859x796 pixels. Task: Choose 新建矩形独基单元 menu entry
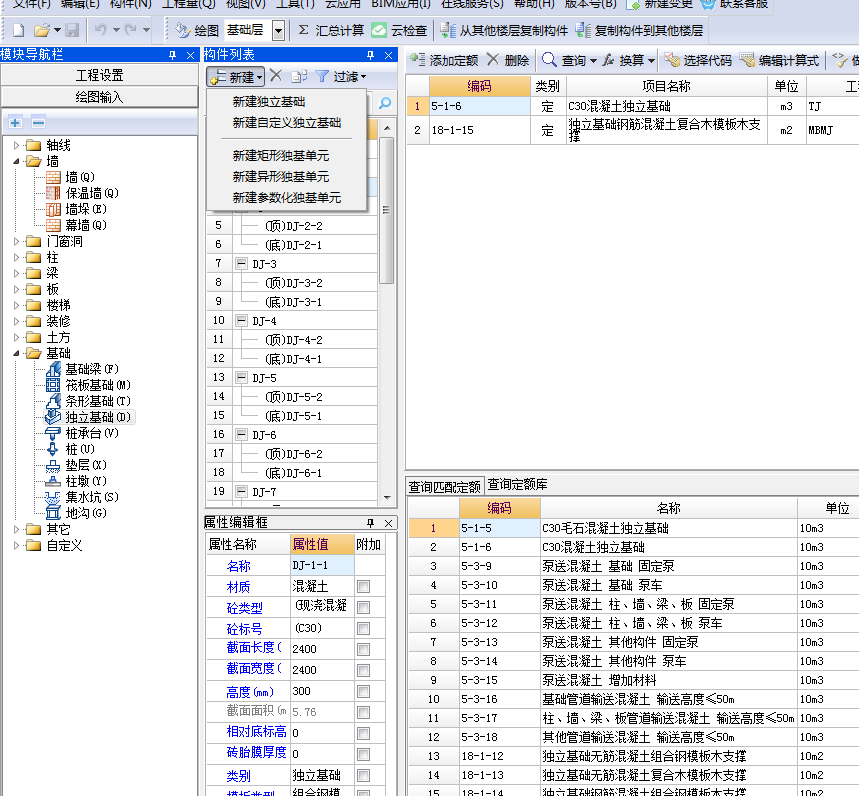280,156
